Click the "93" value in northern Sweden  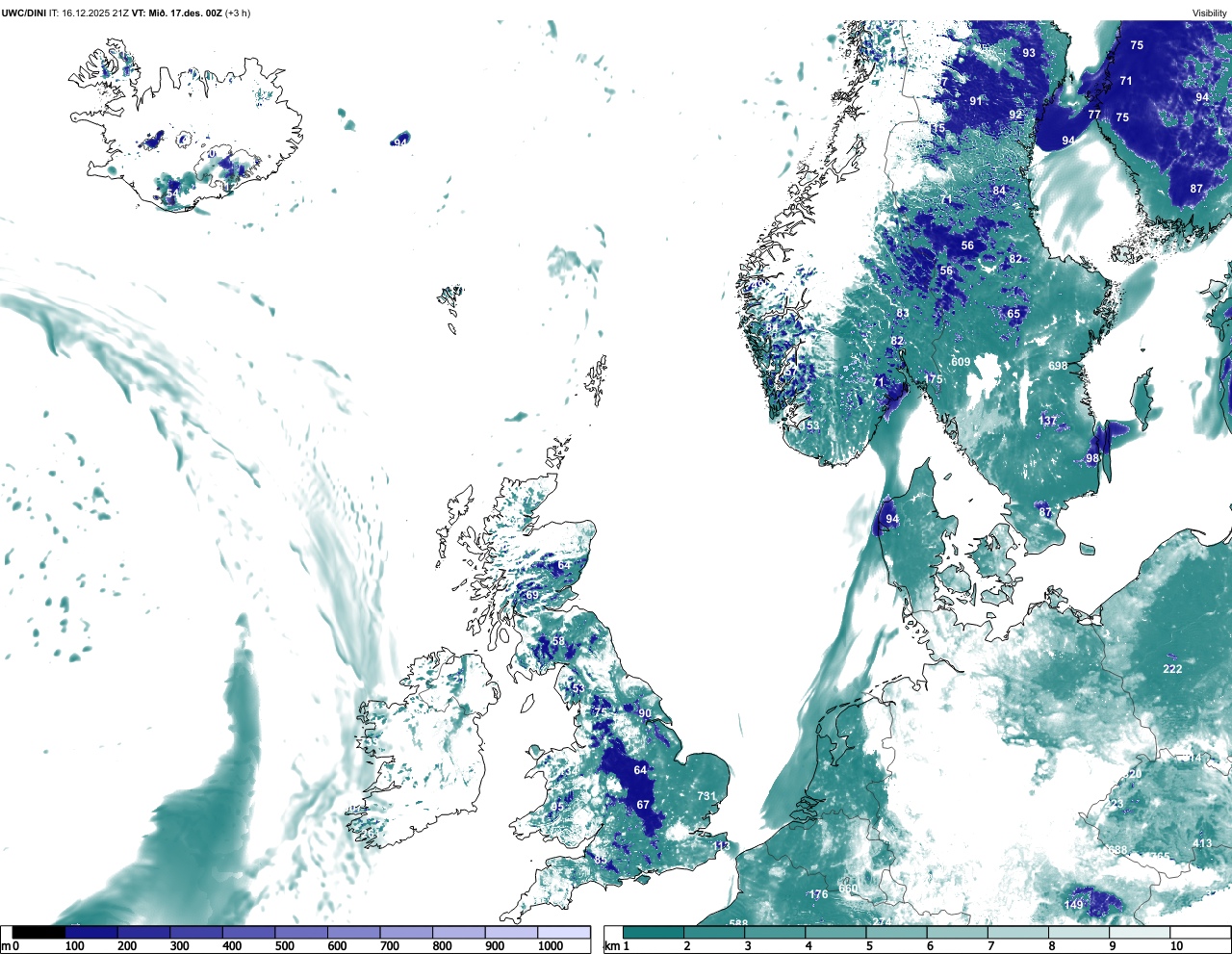(x=1029, y=53)
